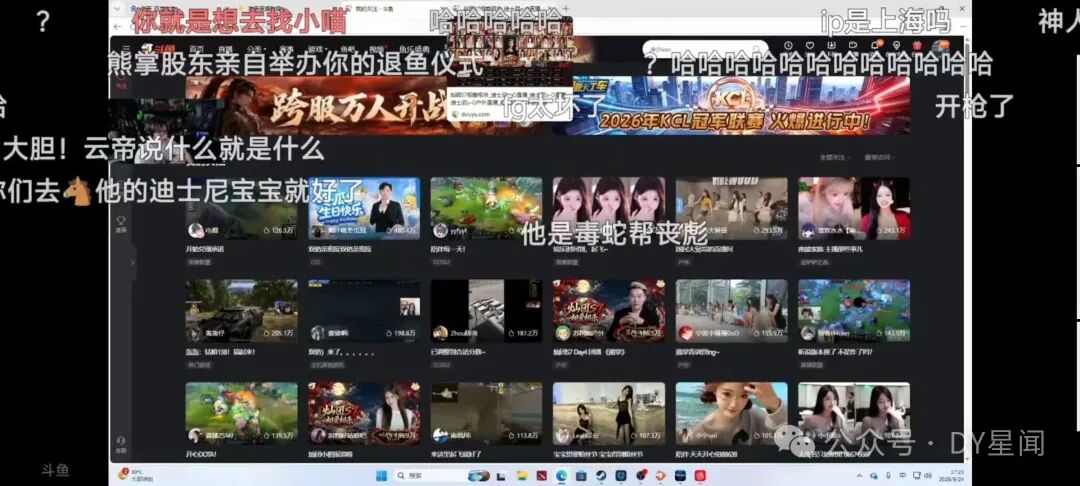
Task: Open customer service headset icon in sidebar
Action: click(x=122, y=443)
